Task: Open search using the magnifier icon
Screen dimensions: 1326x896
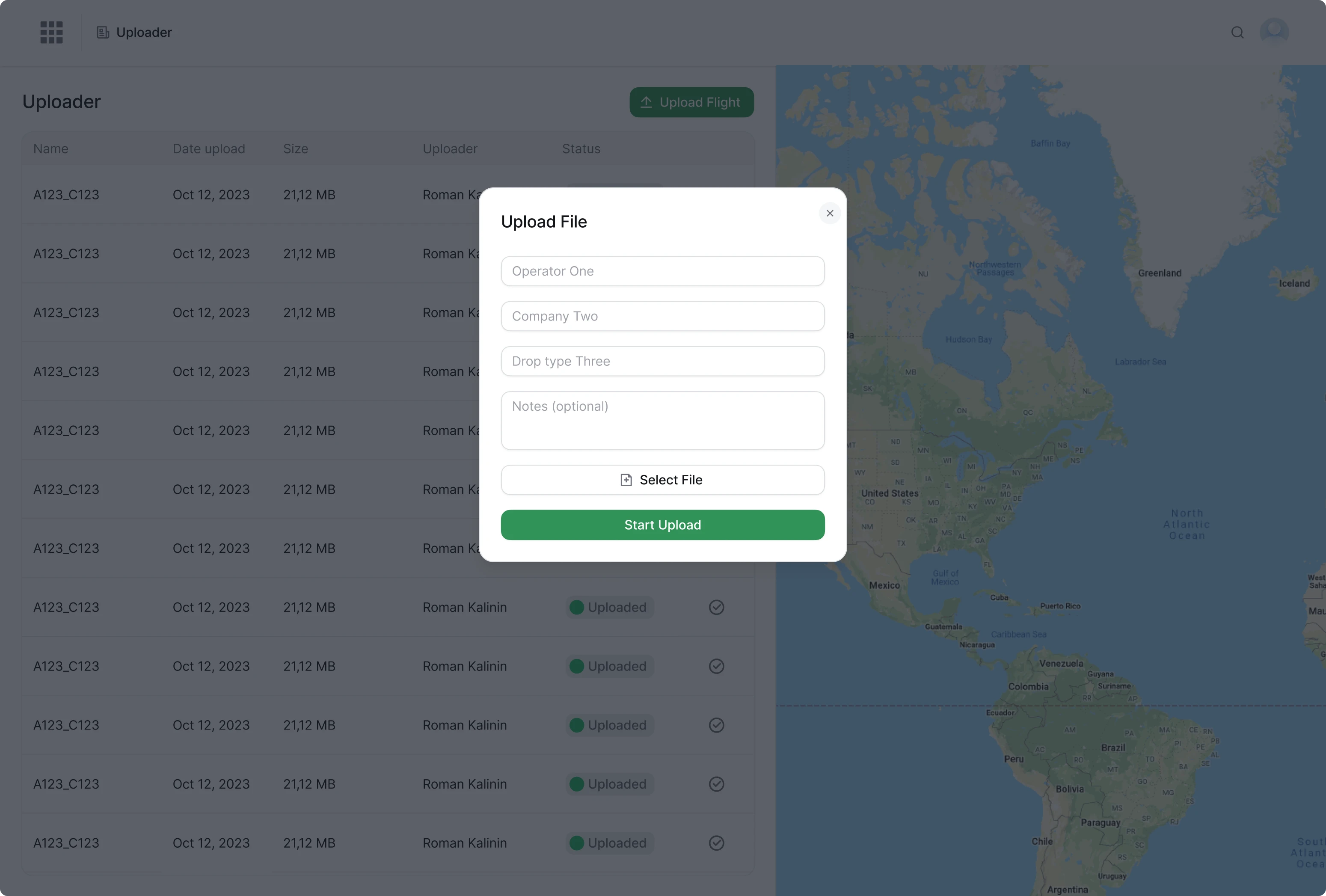Action: (x=1237, y=32)
